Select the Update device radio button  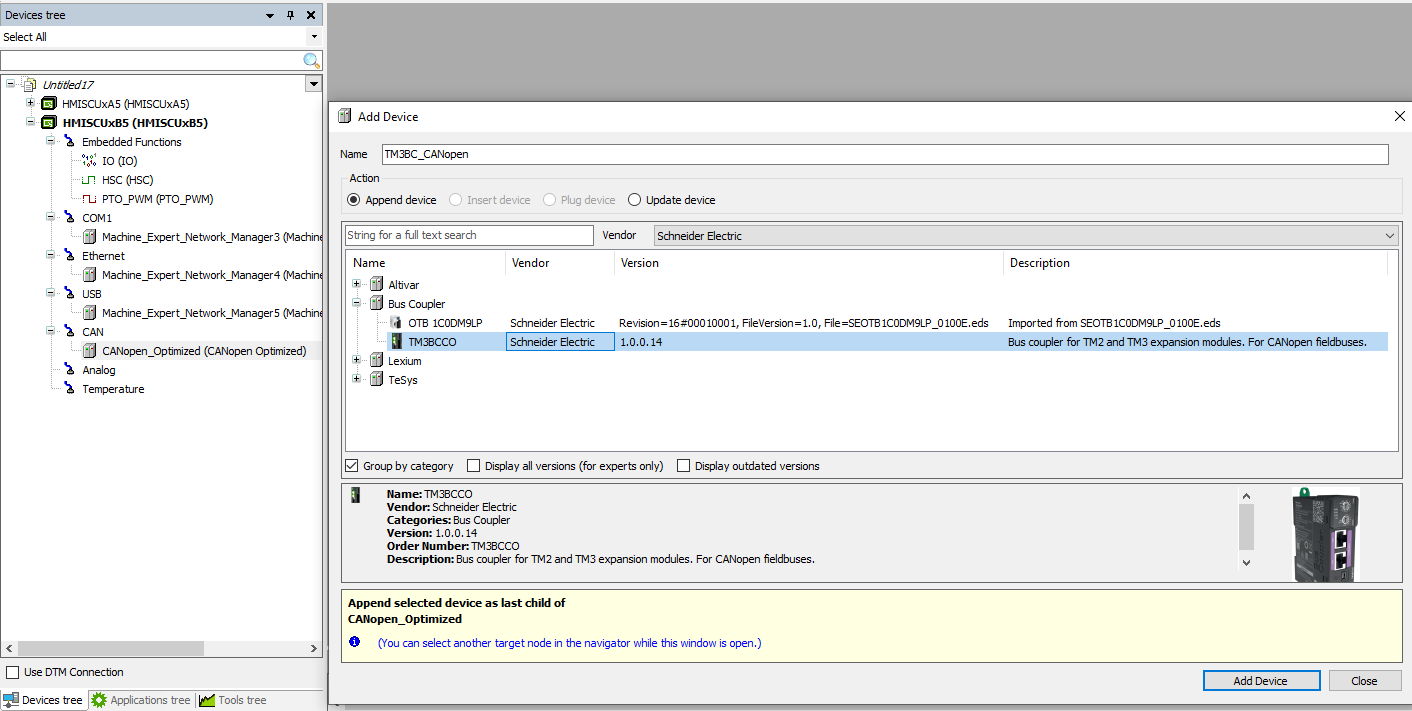[x=634, y=200]
